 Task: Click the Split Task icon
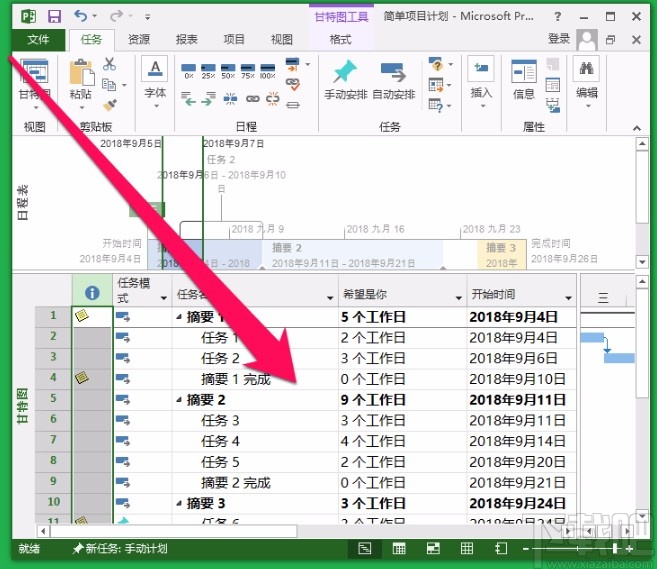pos(230,99)
